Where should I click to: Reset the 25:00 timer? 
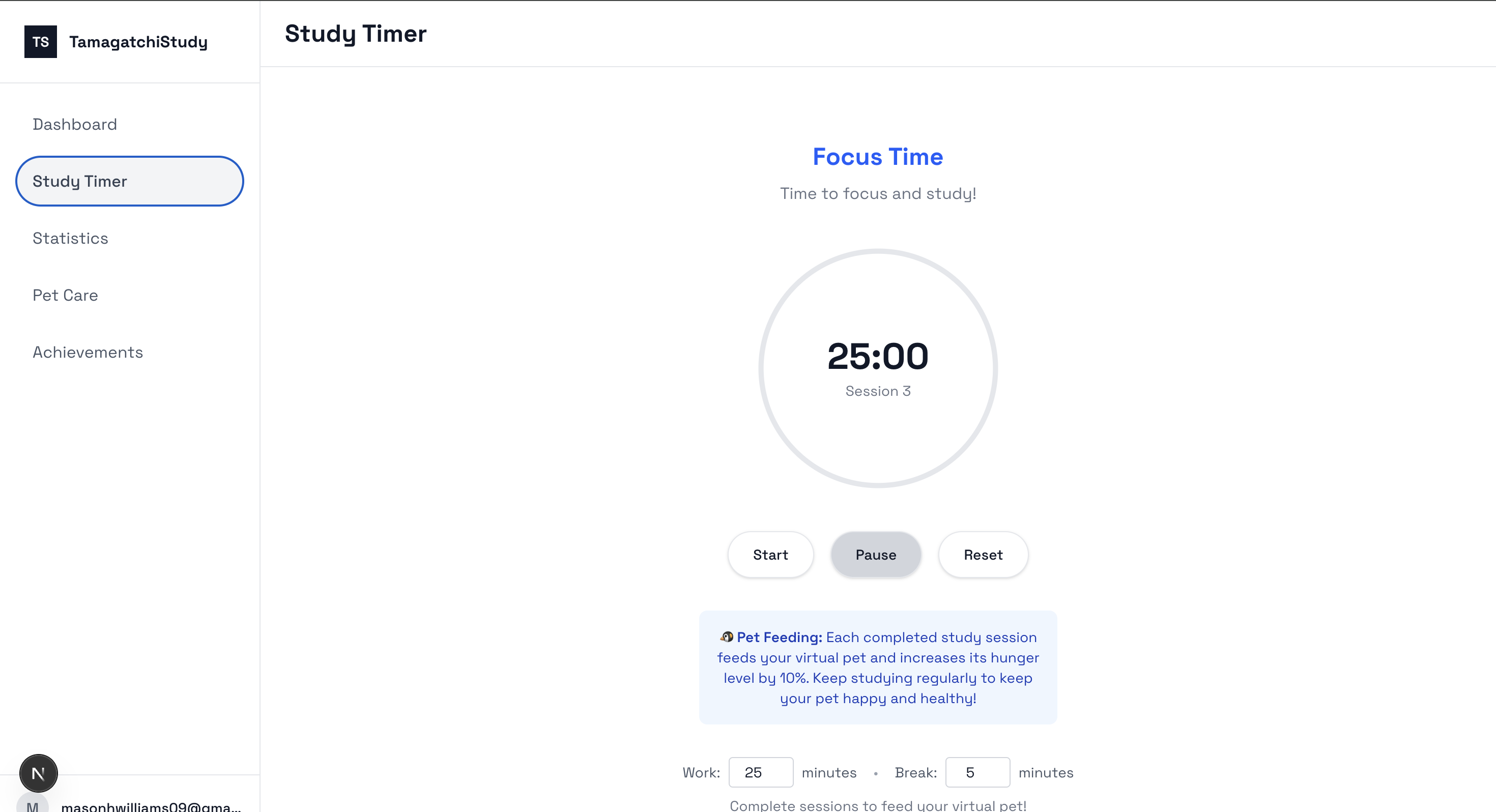coord(983,554)
